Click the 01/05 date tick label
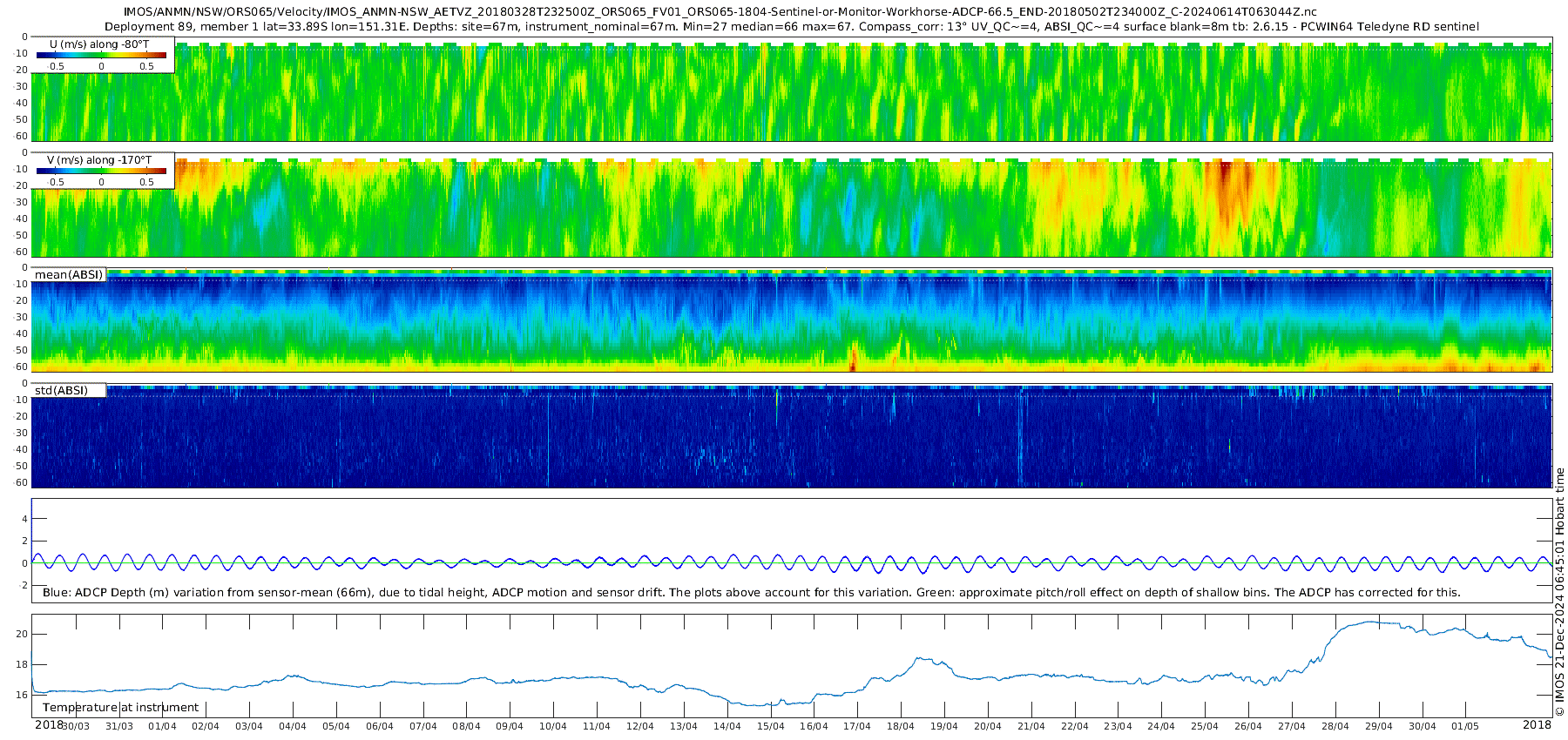This screenshot has height=740, width=1568. (x=1465, y=726)
